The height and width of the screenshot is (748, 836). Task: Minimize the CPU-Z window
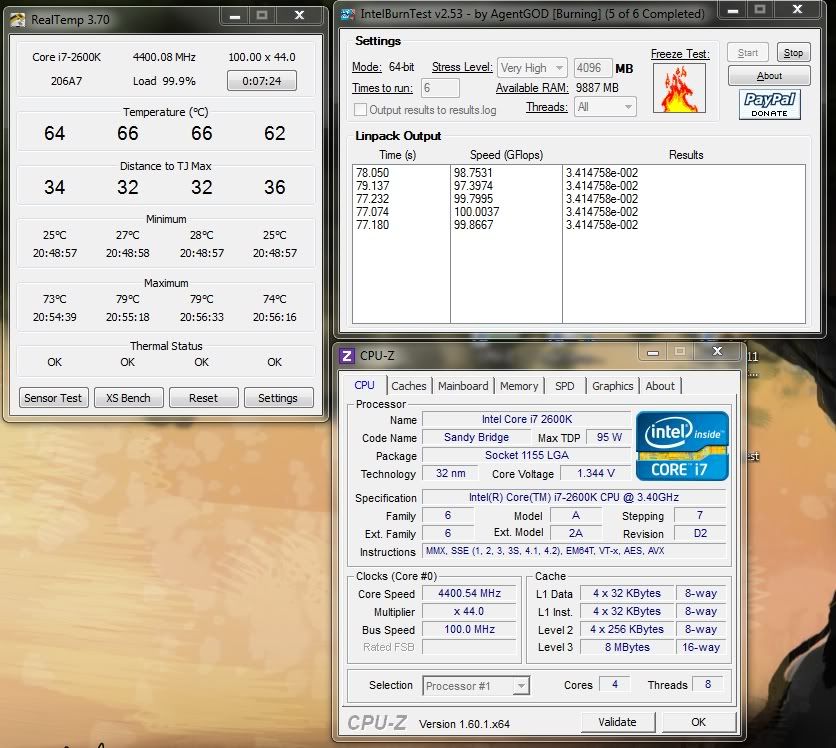(x=653, y=352)
